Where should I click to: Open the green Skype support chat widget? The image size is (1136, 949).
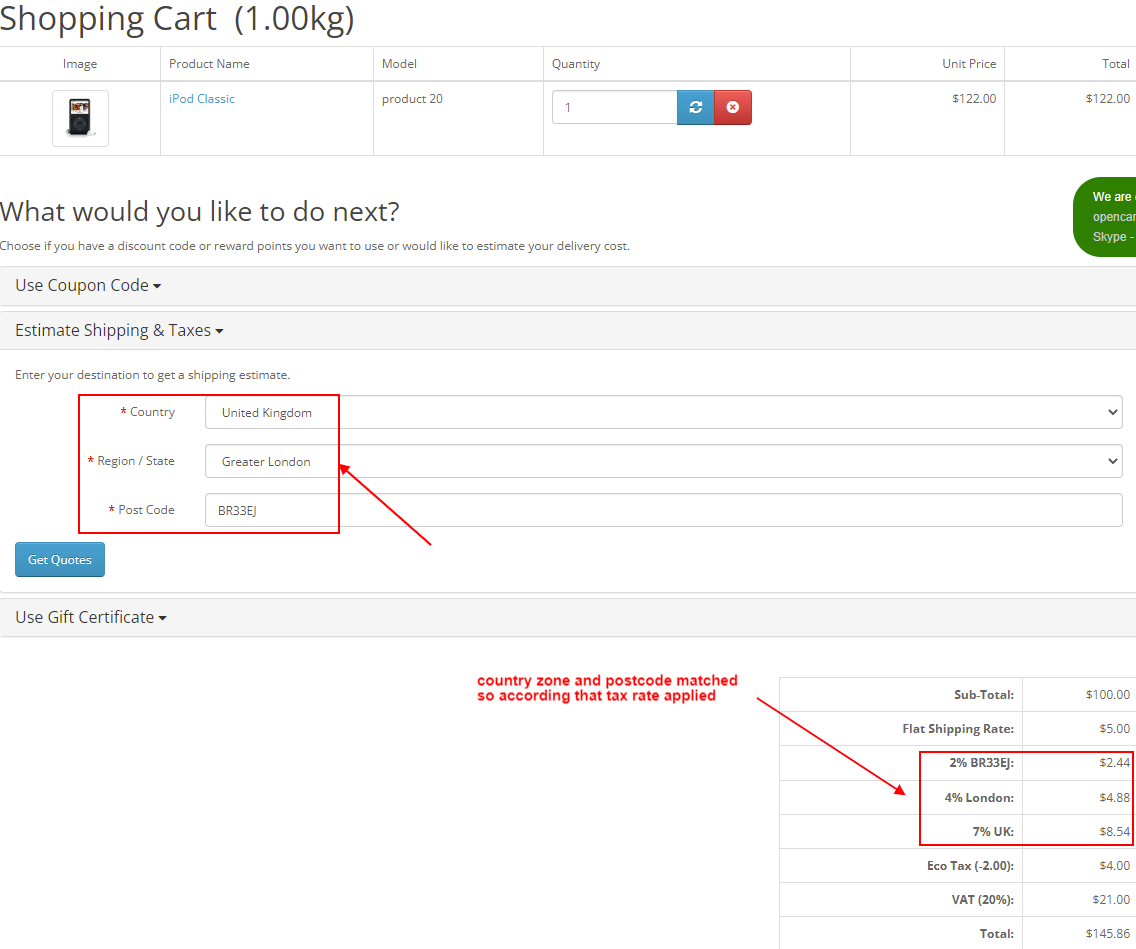[1110, 216]
